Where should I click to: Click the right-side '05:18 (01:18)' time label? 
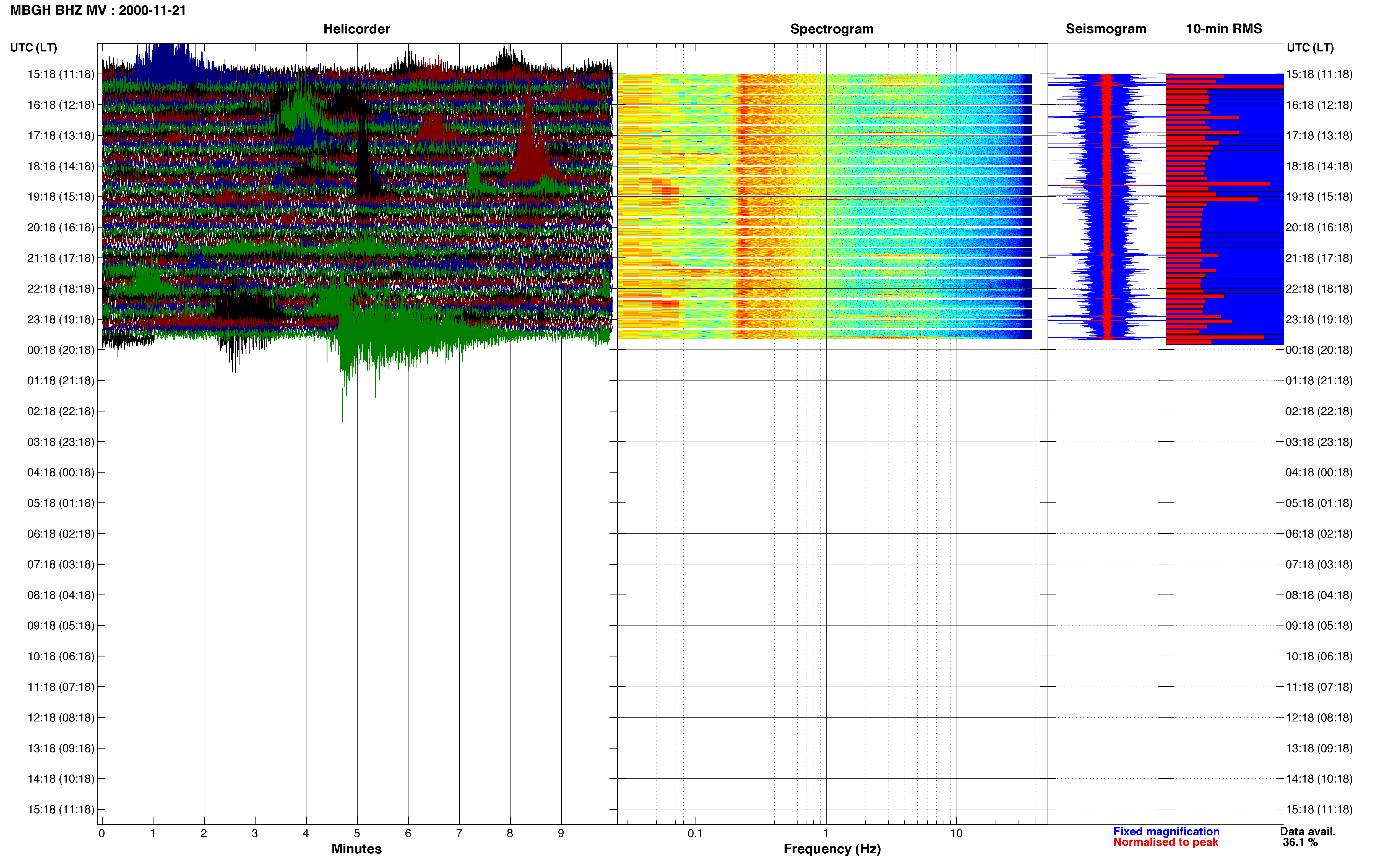(x=1319, y=504)
